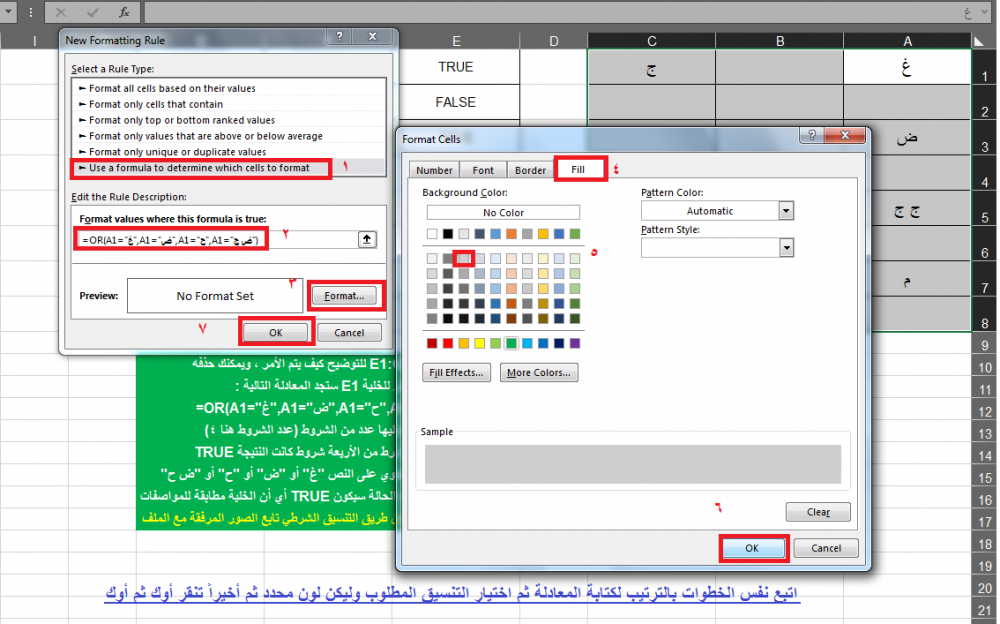Click the collapse dialog arrow beside the formula
The width and height of the screenshot is (1000, 624).
click(x=367, y=239)
